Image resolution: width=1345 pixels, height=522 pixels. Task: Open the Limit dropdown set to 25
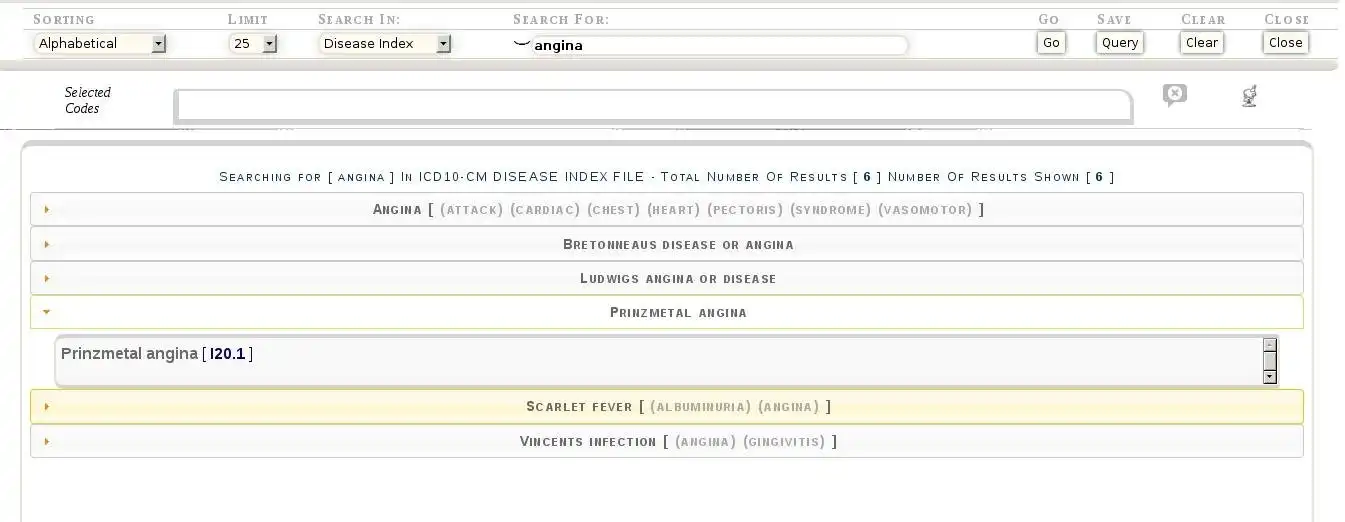pos(253,43)
